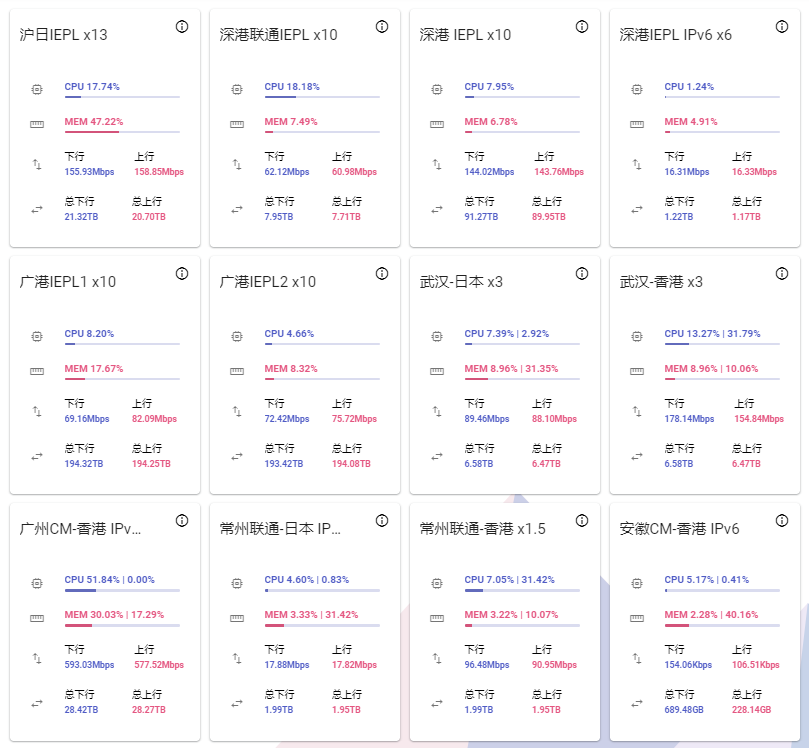
Task: Show info for 深港IEPL IPv6 x6 card
Action: pos(781,27)
